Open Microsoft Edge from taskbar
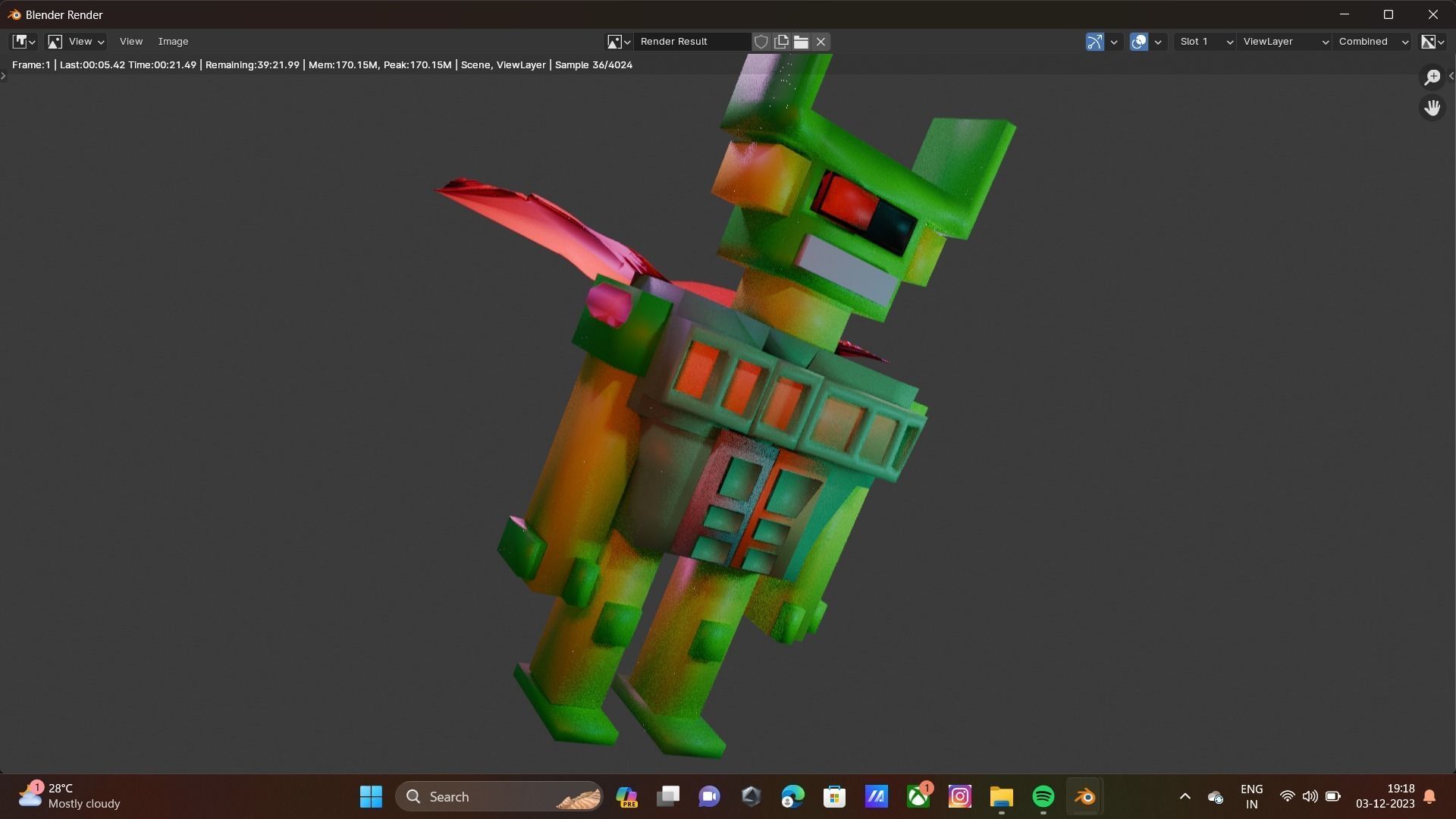This screenshot has width=1456, height=819. 792,796
